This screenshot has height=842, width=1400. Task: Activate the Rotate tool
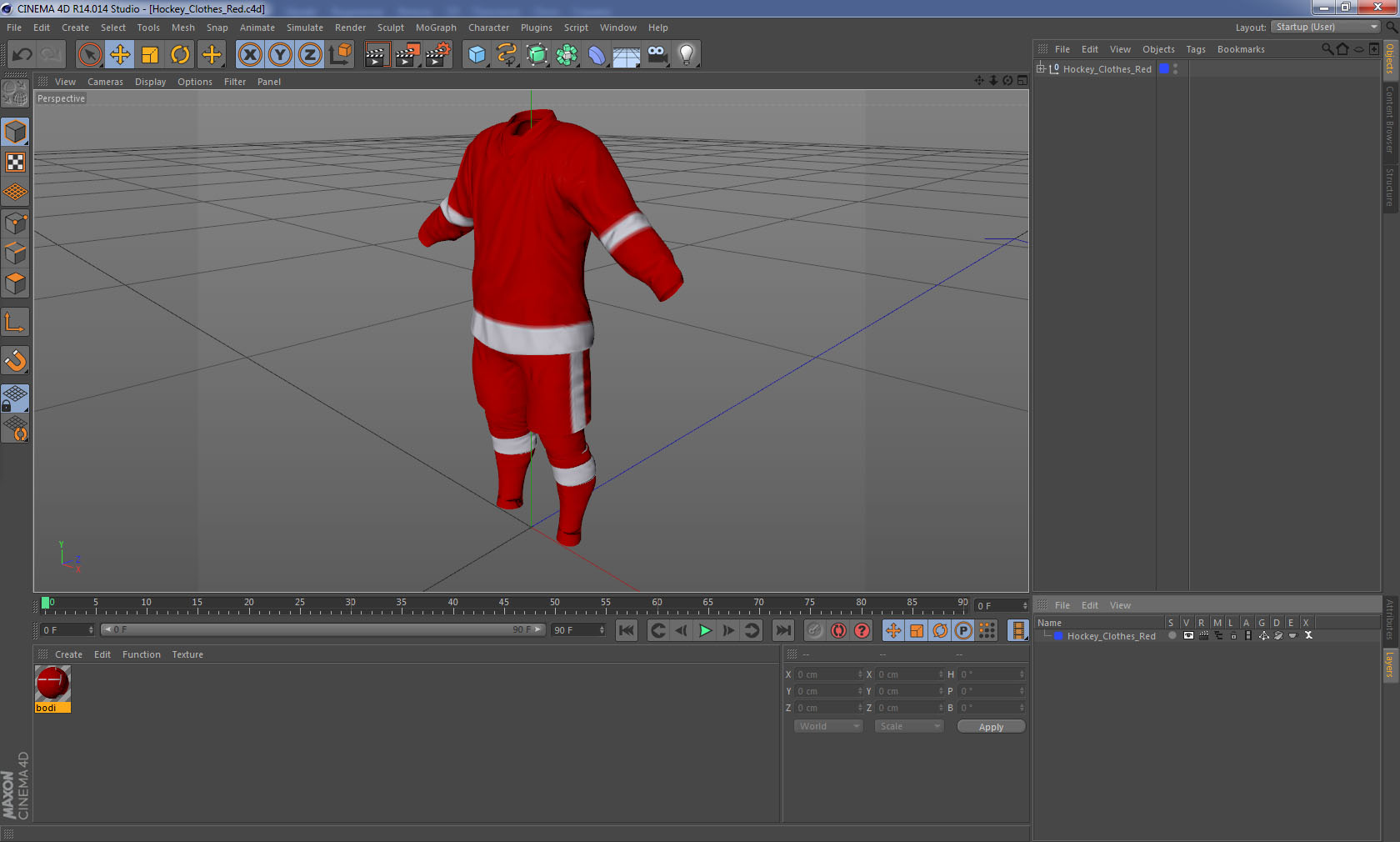coord(180,55)
